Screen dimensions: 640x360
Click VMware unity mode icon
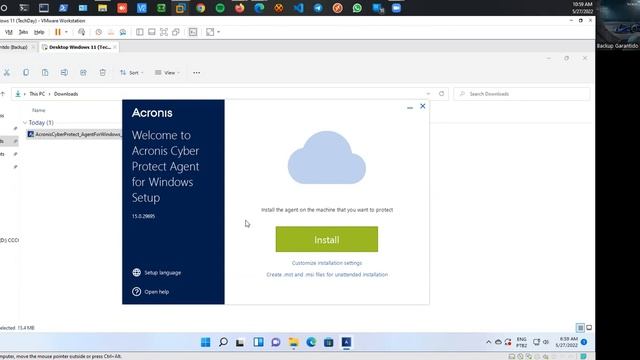(176, 32)
